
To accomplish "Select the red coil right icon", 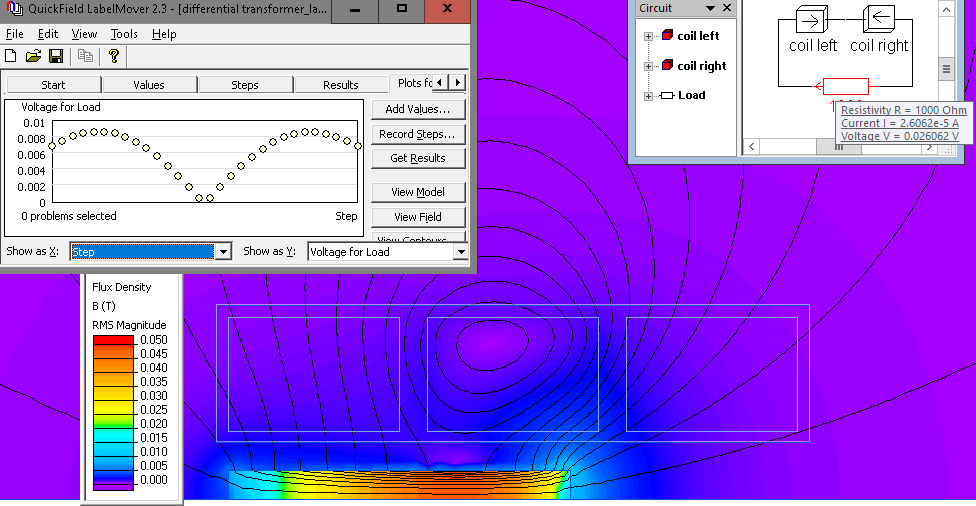I will [667, 65].
